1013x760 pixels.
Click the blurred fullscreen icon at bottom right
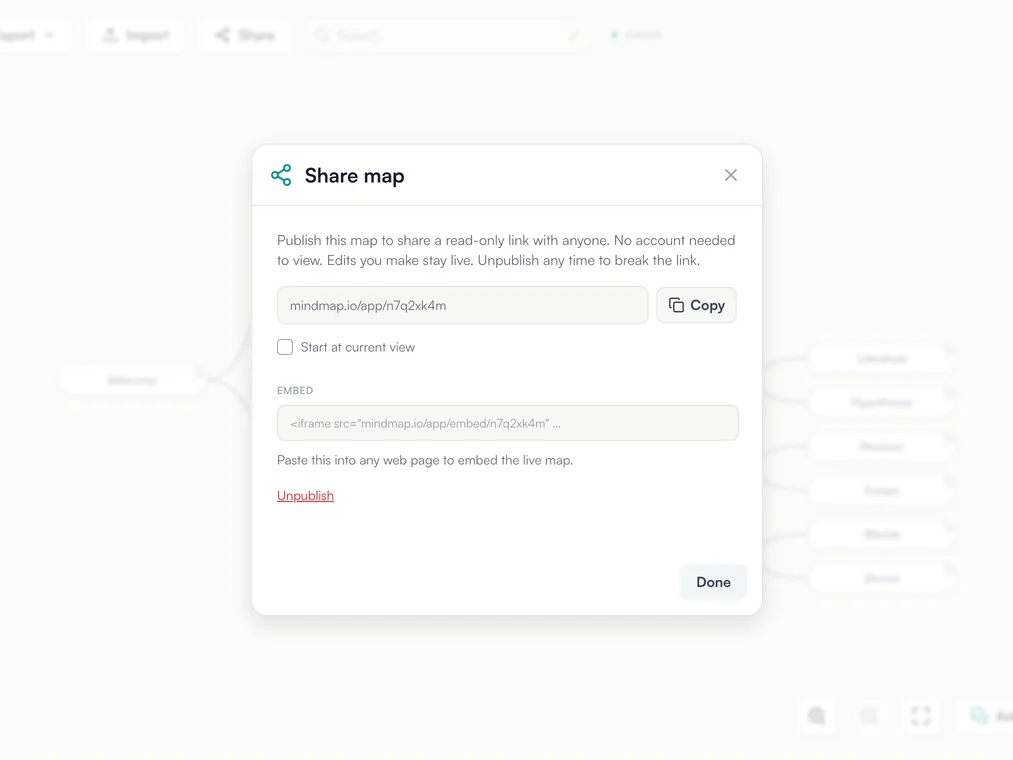[x=921, y=716]
